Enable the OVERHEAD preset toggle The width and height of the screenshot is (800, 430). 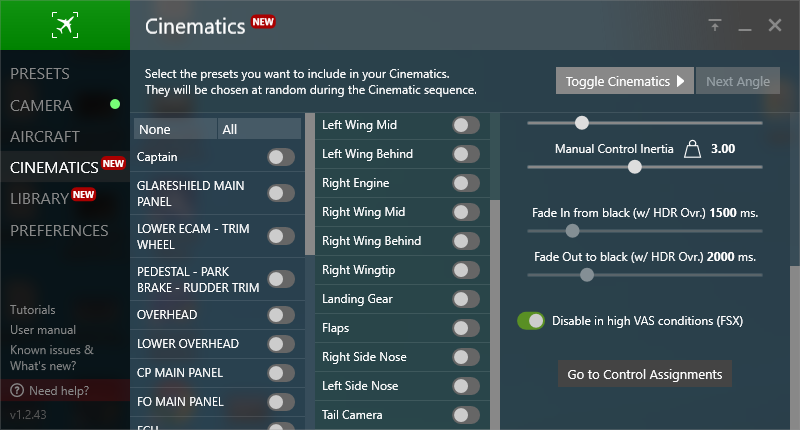click(x=281, y=315)
